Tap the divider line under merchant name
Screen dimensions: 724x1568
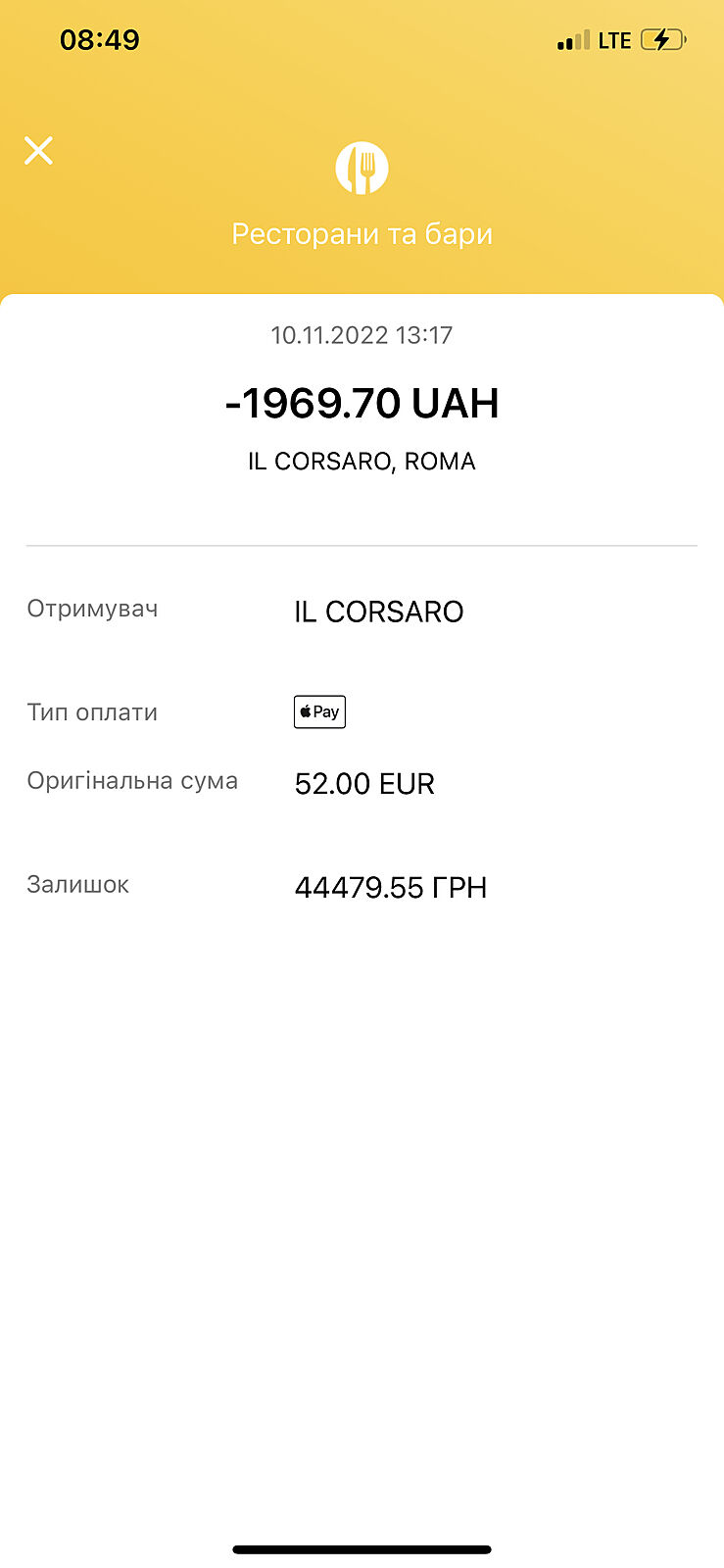pyautogui.click(x=362, y=545)
